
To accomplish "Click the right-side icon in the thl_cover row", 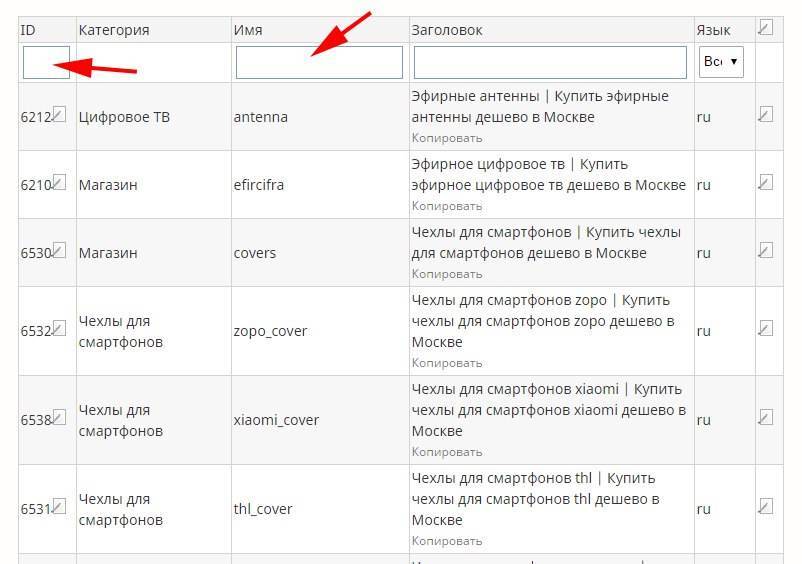I will point(766,506).
